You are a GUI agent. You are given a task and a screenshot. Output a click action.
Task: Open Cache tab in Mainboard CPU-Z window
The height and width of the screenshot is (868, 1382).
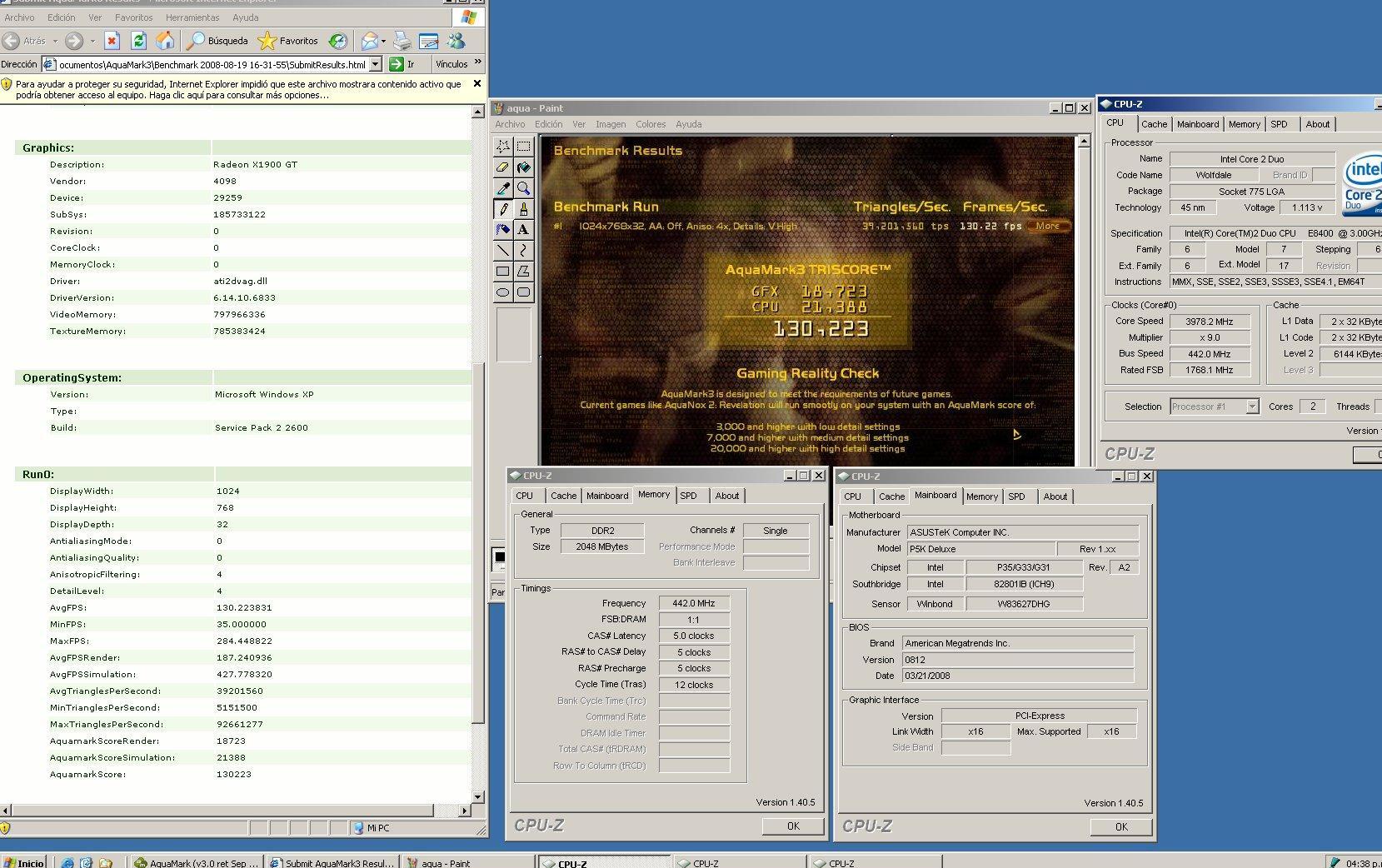click(891, 496)
